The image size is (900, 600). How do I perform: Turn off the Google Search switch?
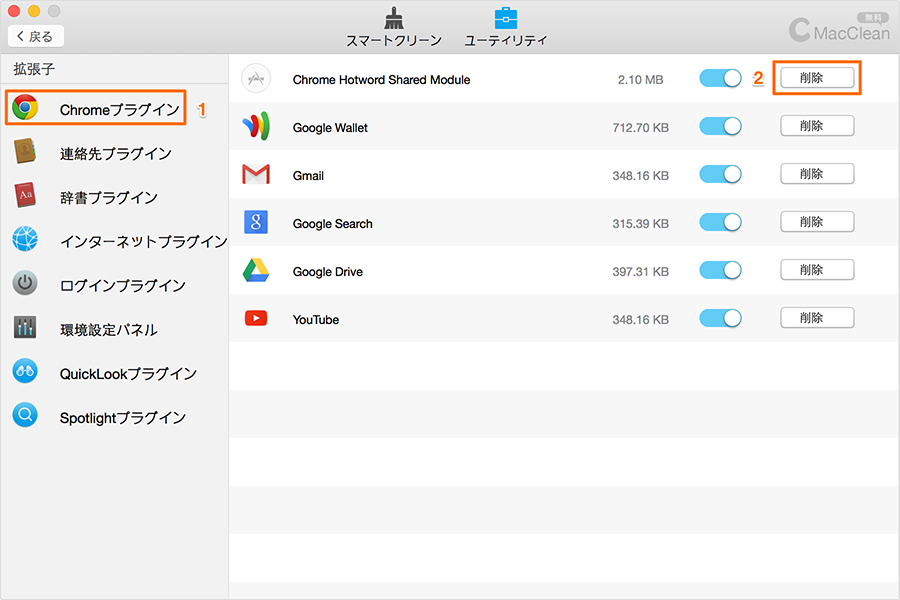(720, 222)
